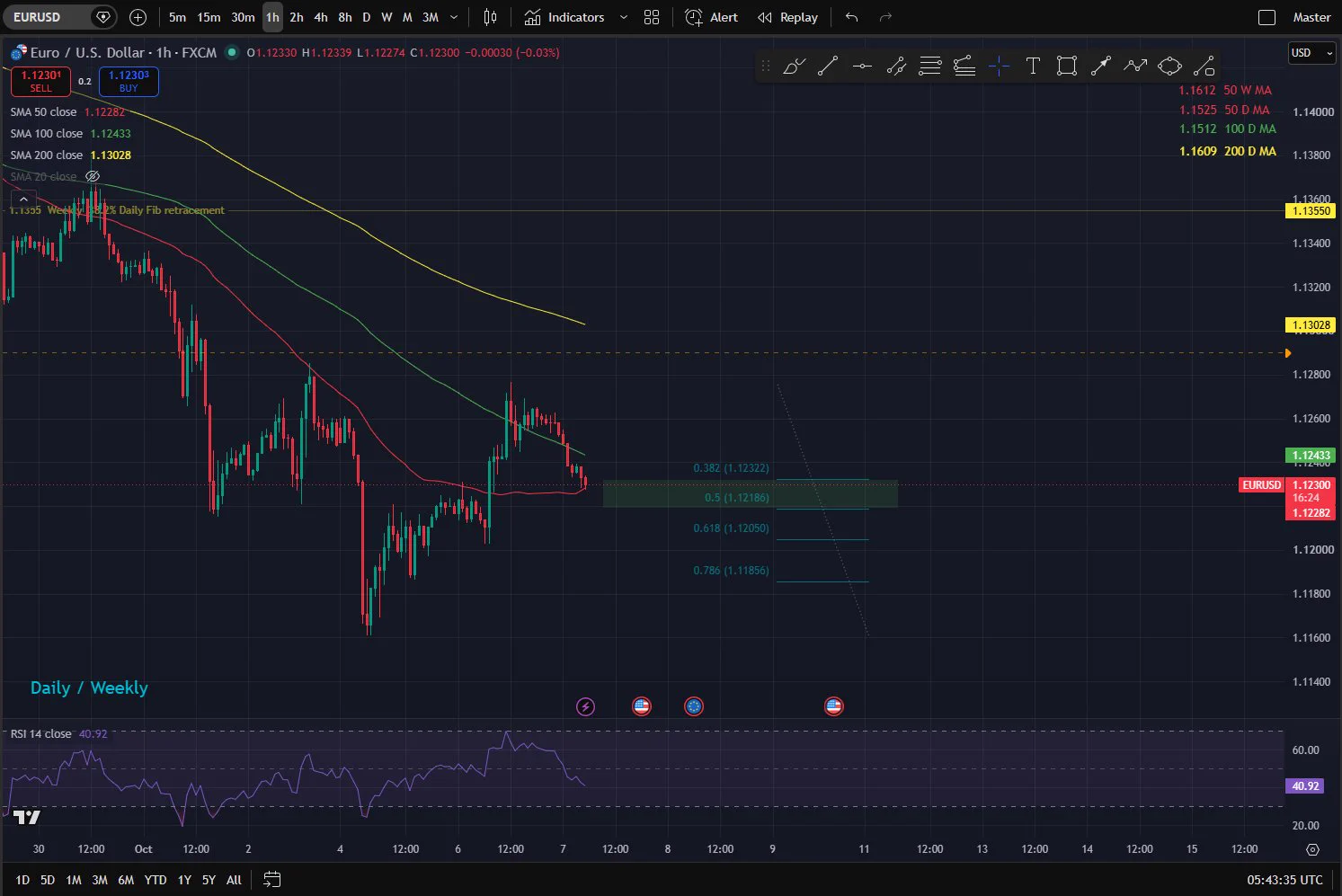Click the 1.12303 BUY button
Screen dimensions: 1342x896
[129, 82]
